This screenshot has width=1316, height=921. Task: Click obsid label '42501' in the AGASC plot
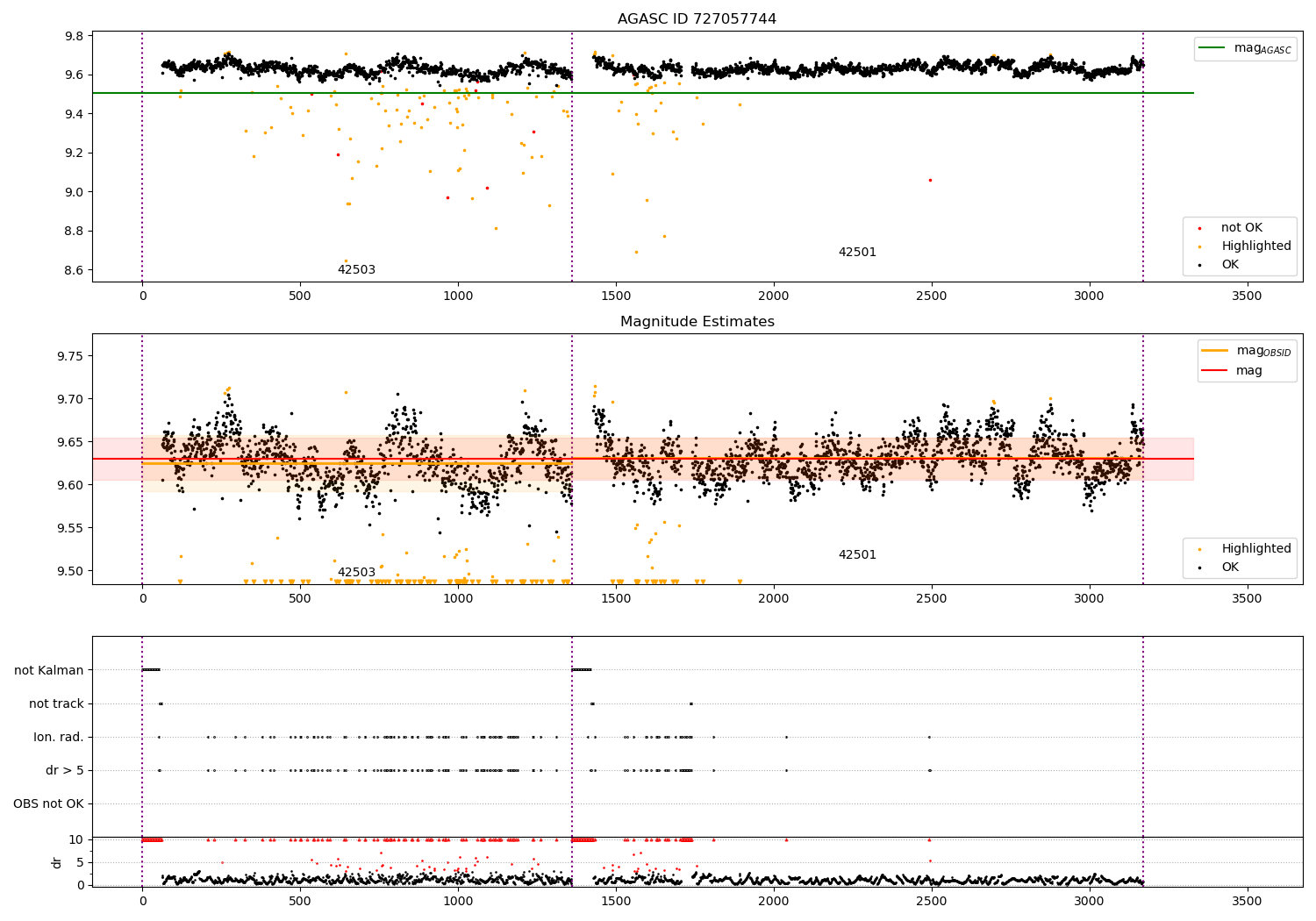[x=857, y=253]
